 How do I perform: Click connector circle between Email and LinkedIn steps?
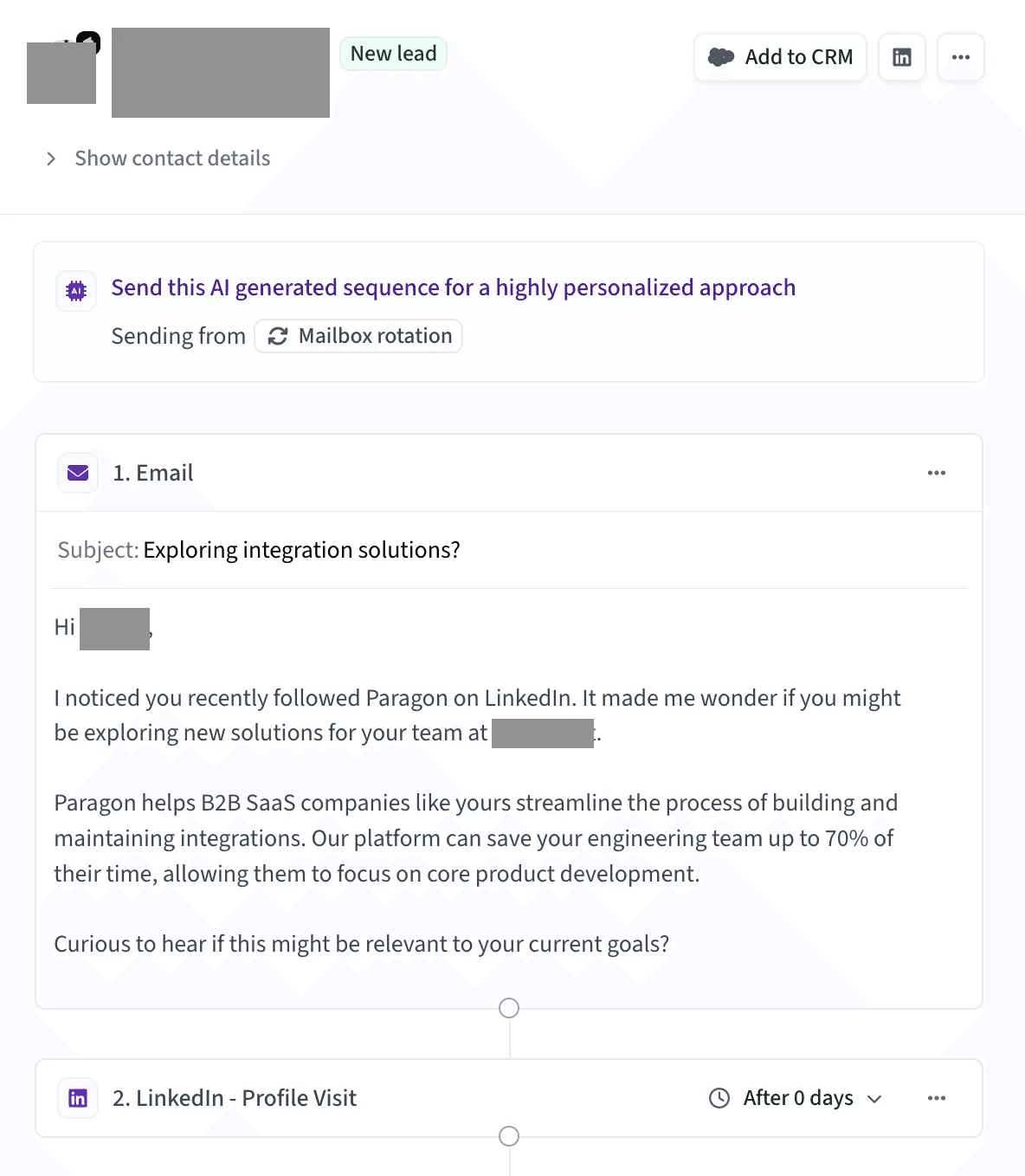pos(509,1008)
